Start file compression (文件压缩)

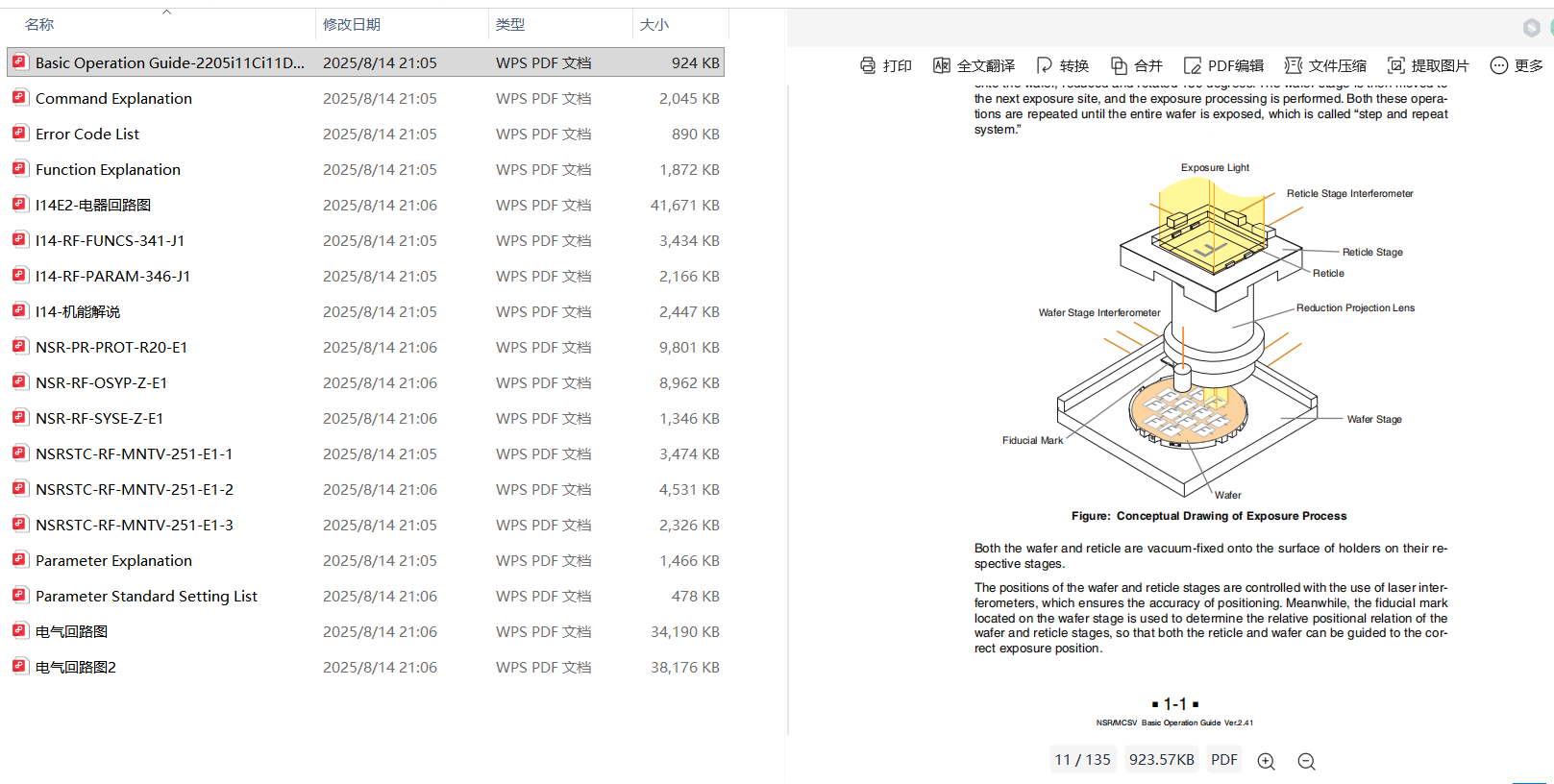[1325, 65]
